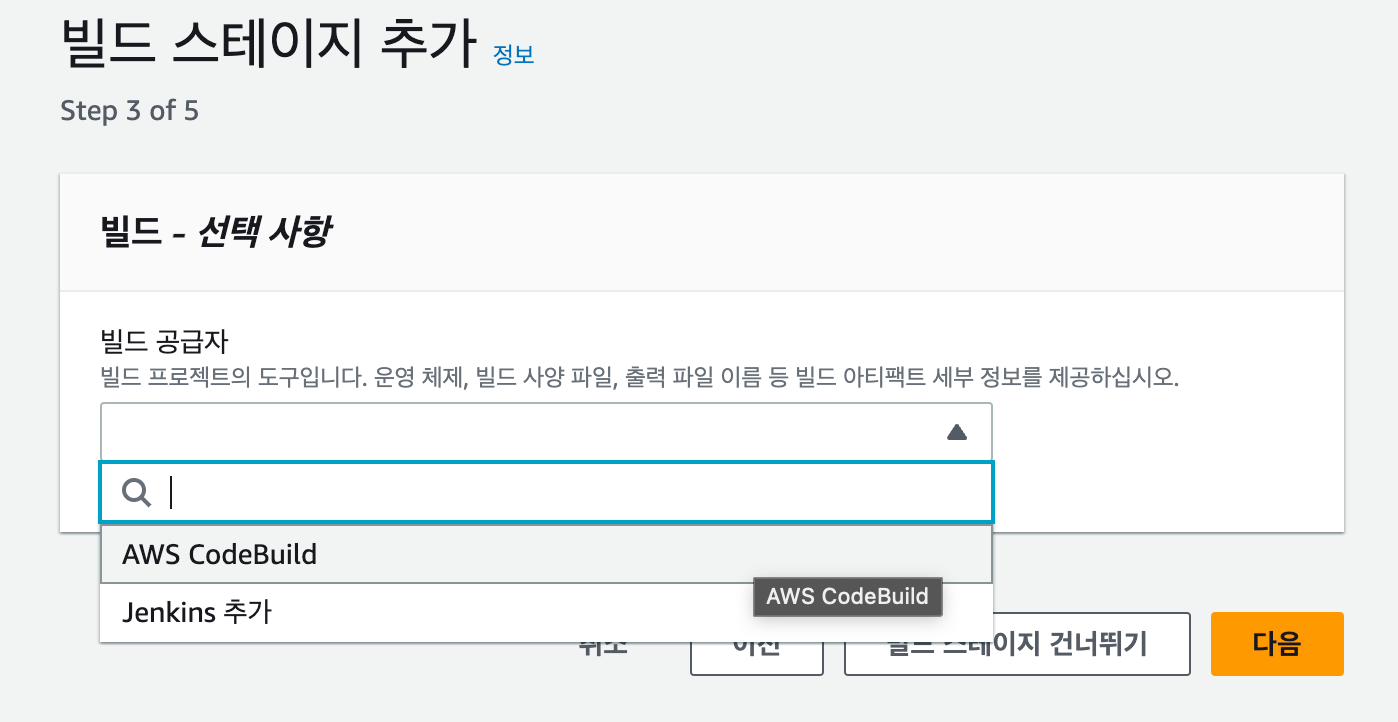Choose the Jenkins 추가 option
Viewport: 1398px width, 722px height.
546,612
